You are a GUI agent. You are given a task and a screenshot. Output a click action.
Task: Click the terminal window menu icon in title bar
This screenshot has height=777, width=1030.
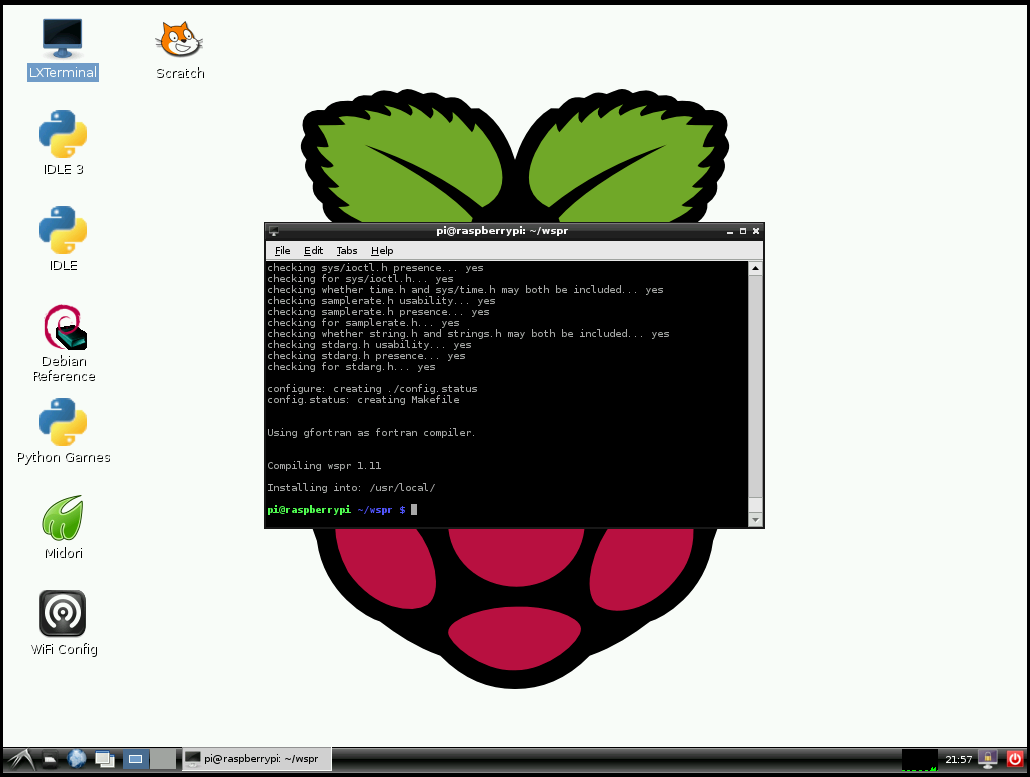pos(274,231)
